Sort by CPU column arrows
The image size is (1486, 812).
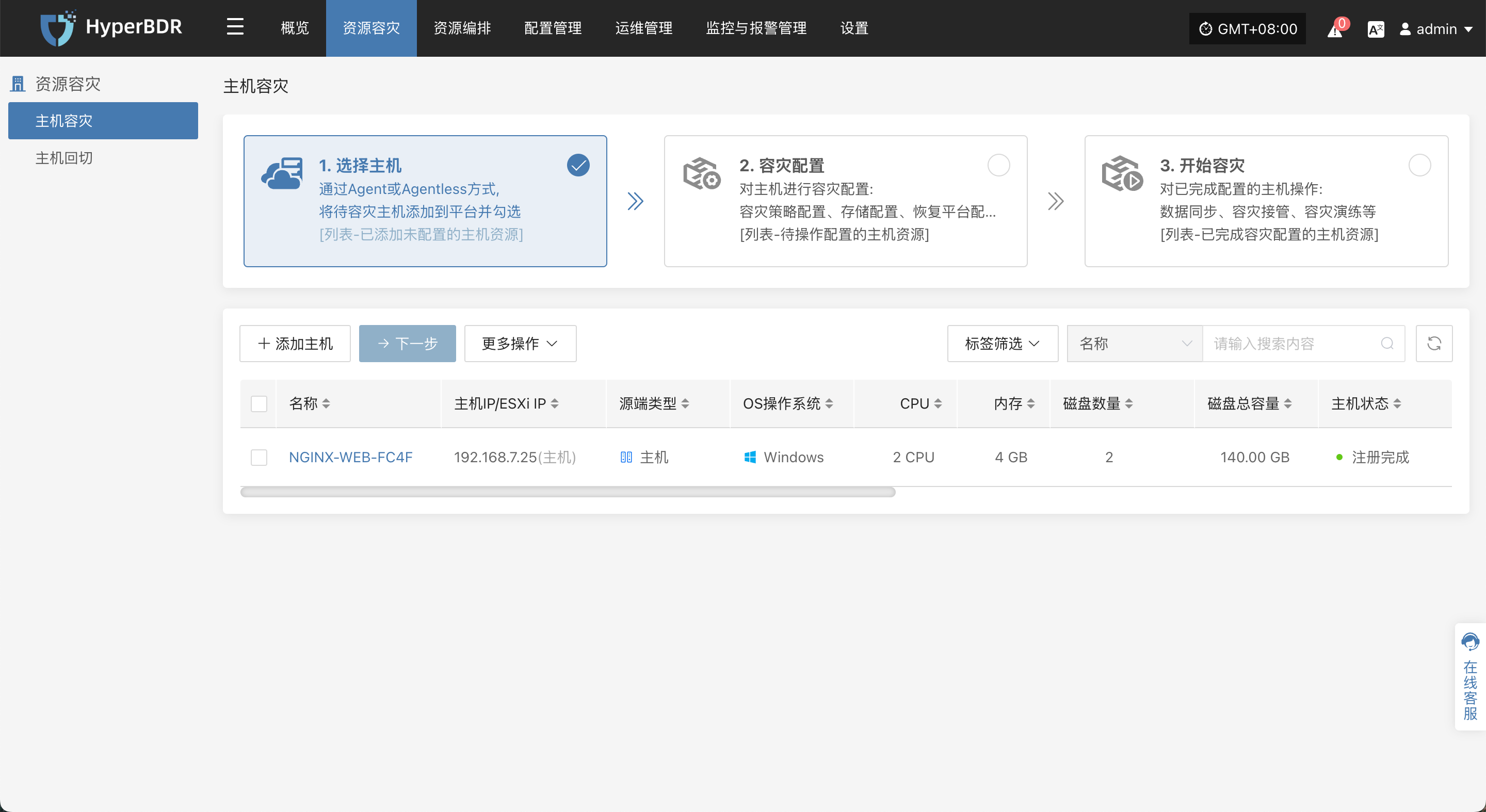938,404
